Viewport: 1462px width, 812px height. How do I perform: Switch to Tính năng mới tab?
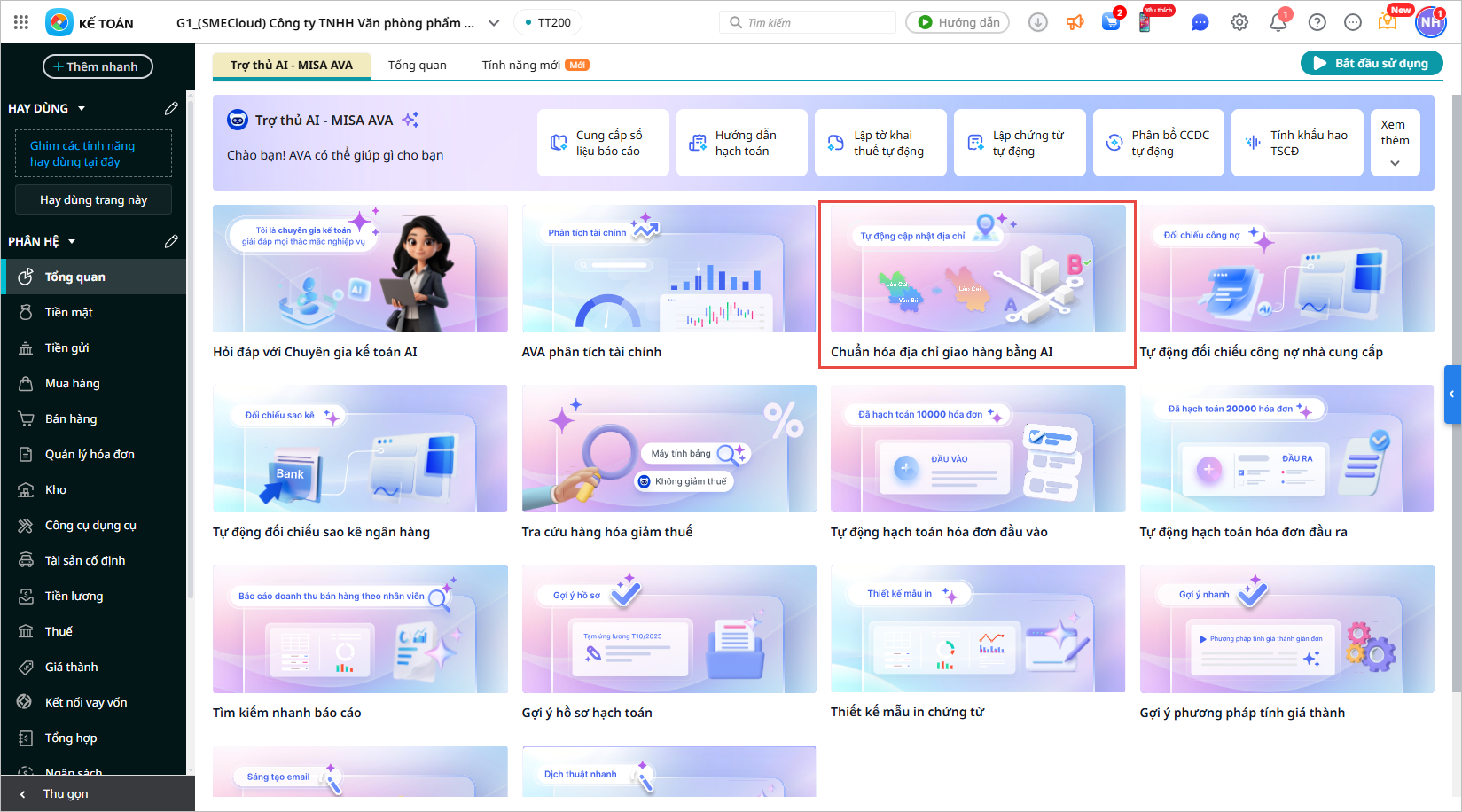(x=535, y=65)
